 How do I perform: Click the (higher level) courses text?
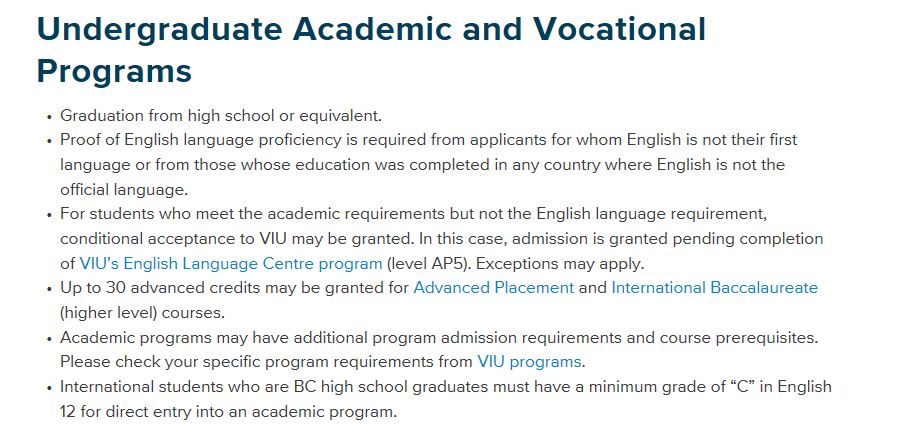click(142, 313)
